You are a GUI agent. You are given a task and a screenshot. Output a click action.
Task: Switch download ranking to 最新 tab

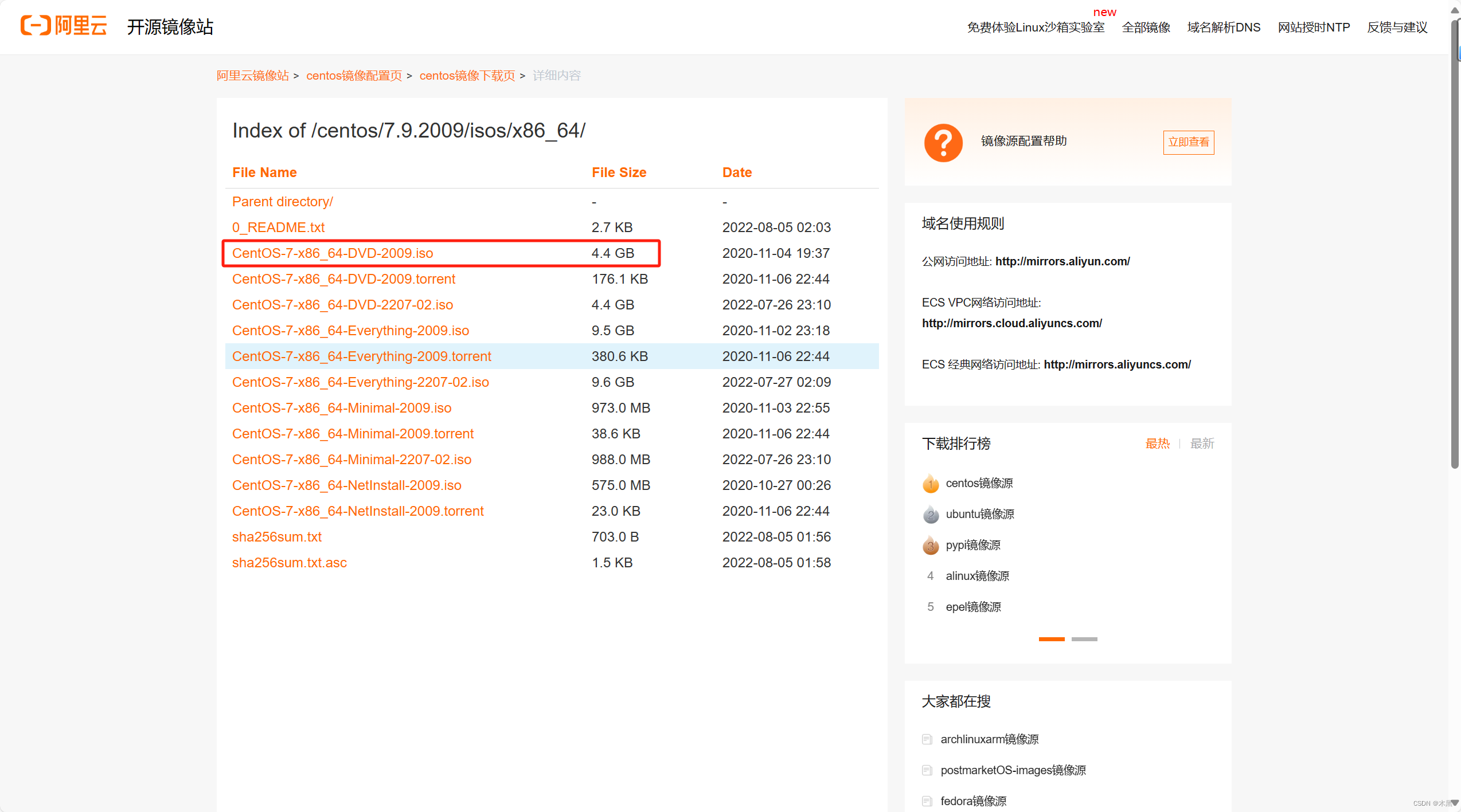pos(1202,444)
